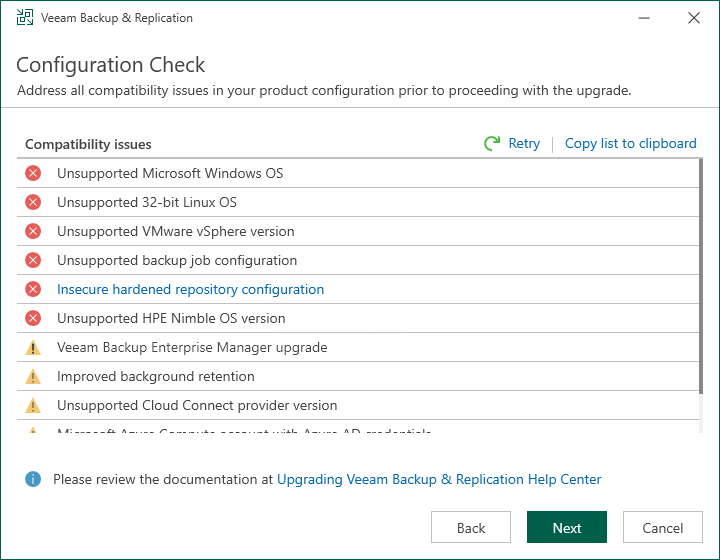Click error icon beside Unsupported HPE Nimble OS version
This screenshot has height=560, width=720.
click(33, 318)
